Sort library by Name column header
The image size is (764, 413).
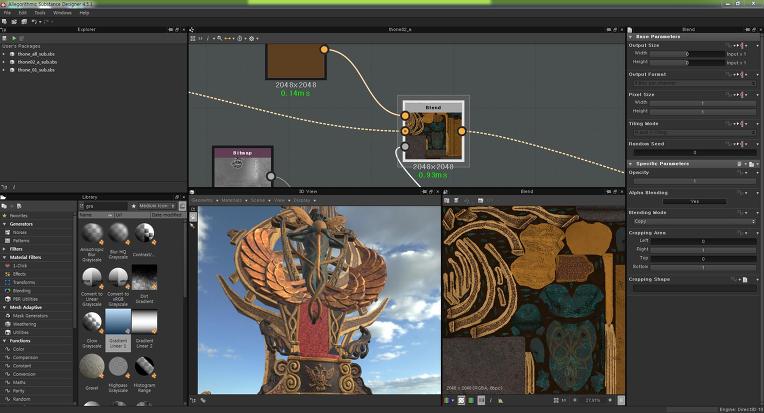(x=96, y=215)
